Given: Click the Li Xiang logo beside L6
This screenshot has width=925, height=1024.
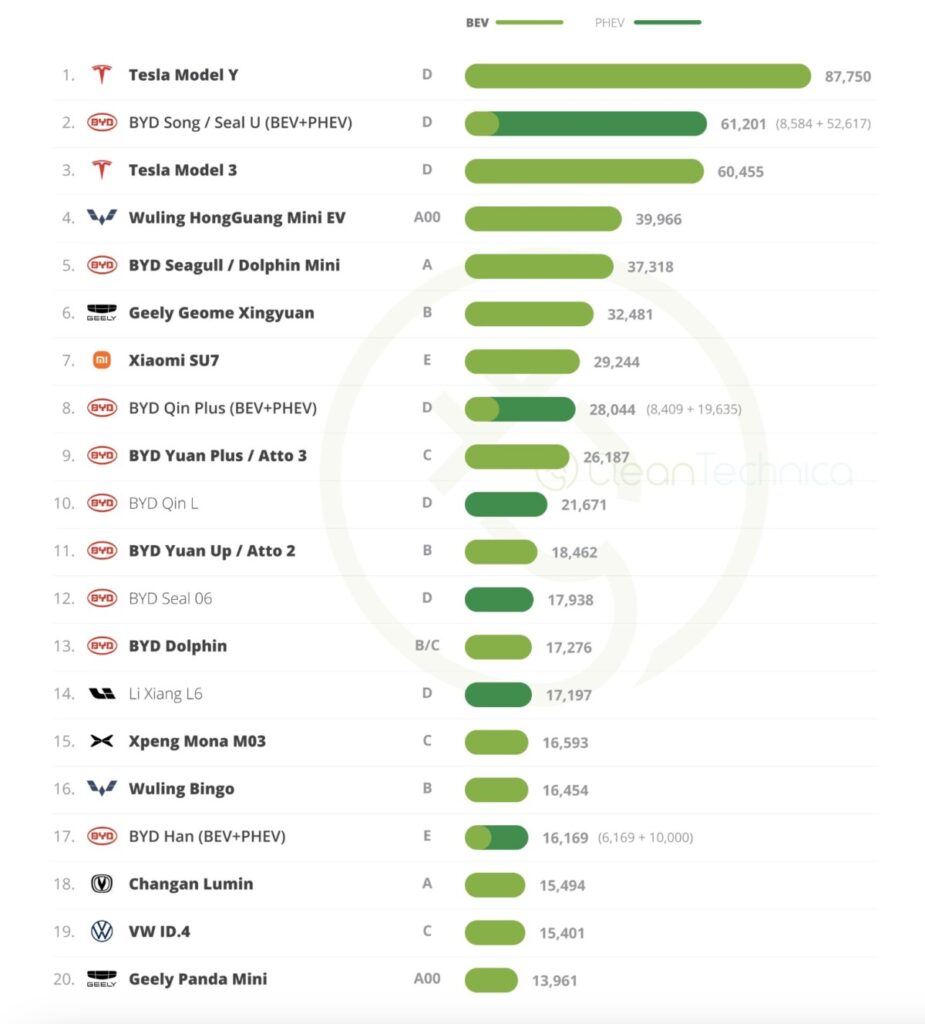Looking at the screenshot, I should (101, 693).
